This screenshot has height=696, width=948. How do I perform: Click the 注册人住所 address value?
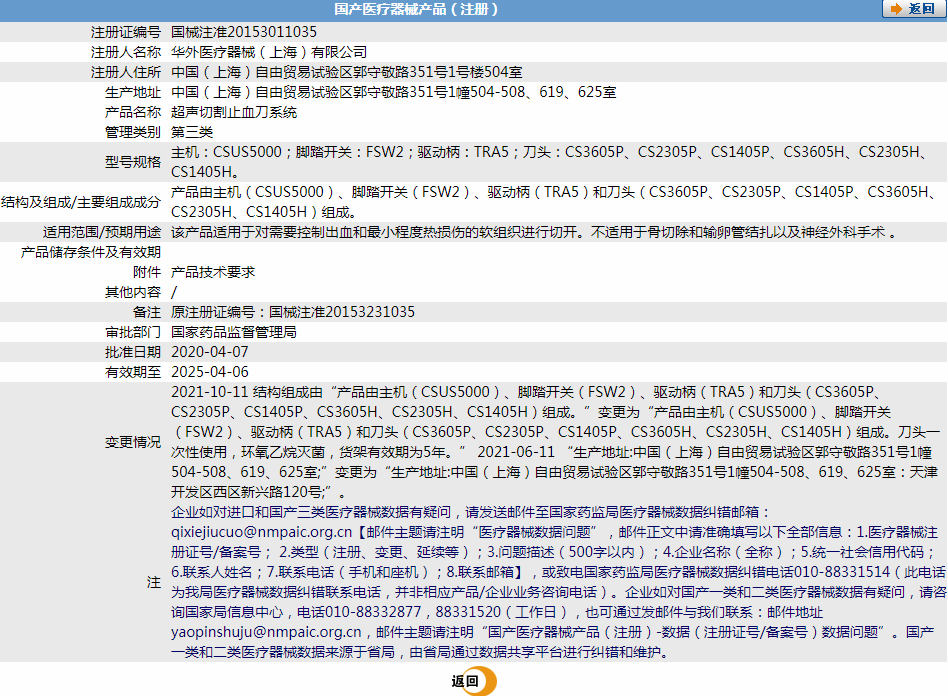pyautogui.click(x=346, y=72)
